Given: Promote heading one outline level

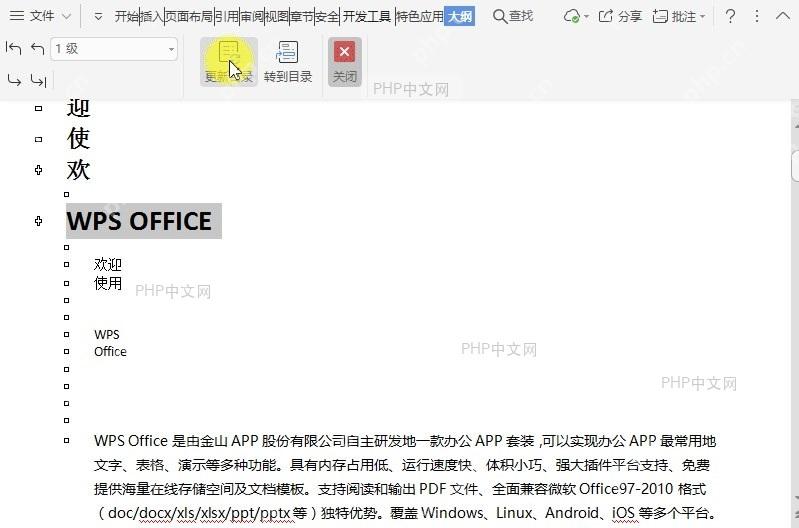Looking at the screenshot, I should 38,48.
